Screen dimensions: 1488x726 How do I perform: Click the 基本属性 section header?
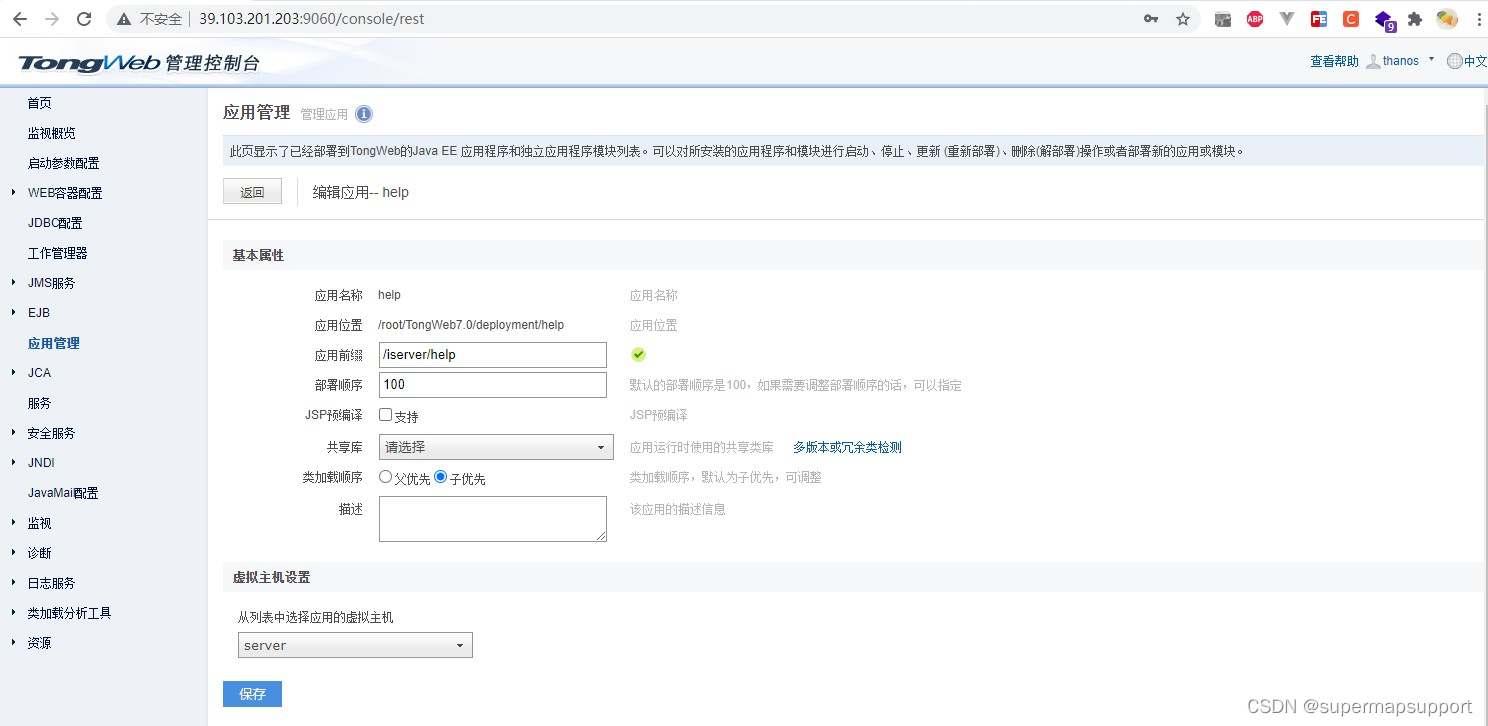coord(258,255)
